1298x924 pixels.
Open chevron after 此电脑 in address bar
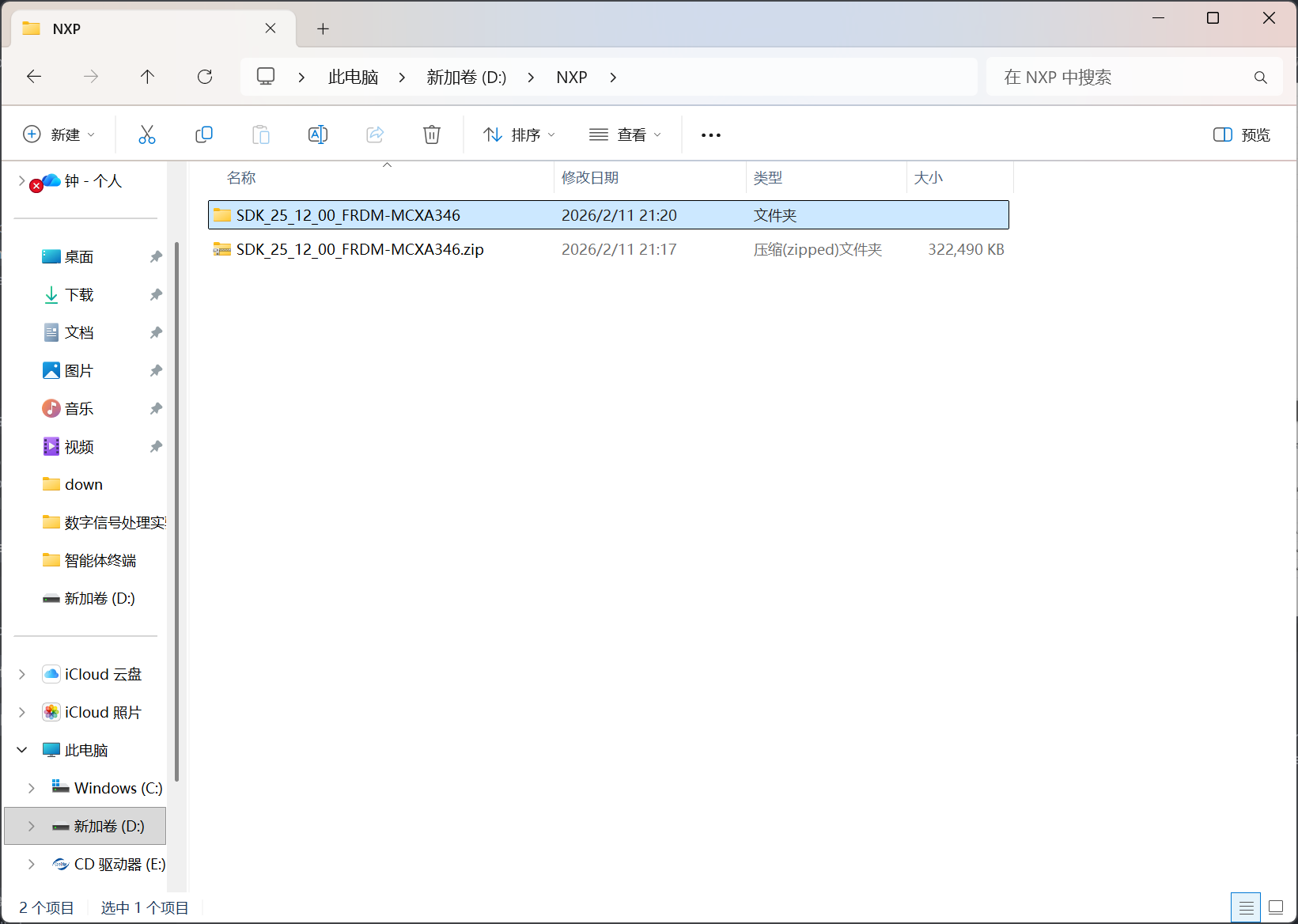point(402,78)
